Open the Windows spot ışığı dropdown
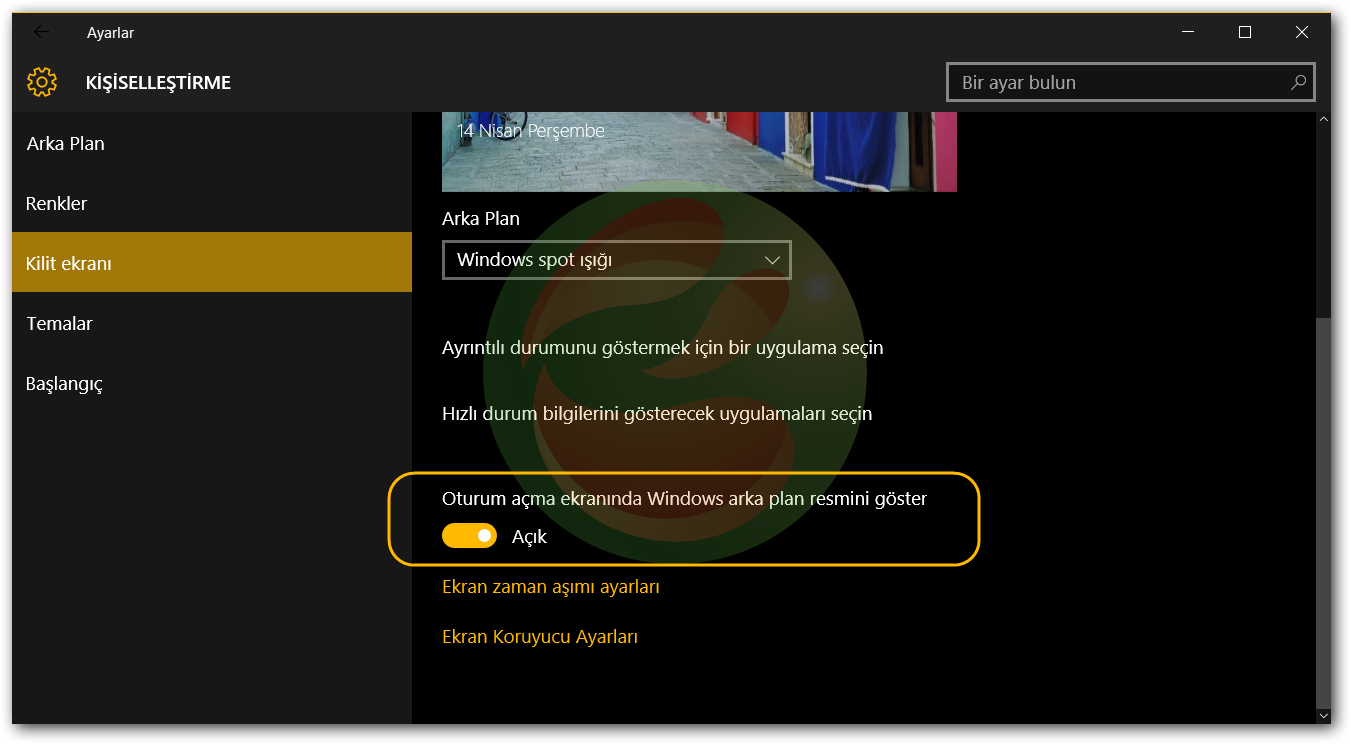 pyautogui.click(x=616, y=260)
